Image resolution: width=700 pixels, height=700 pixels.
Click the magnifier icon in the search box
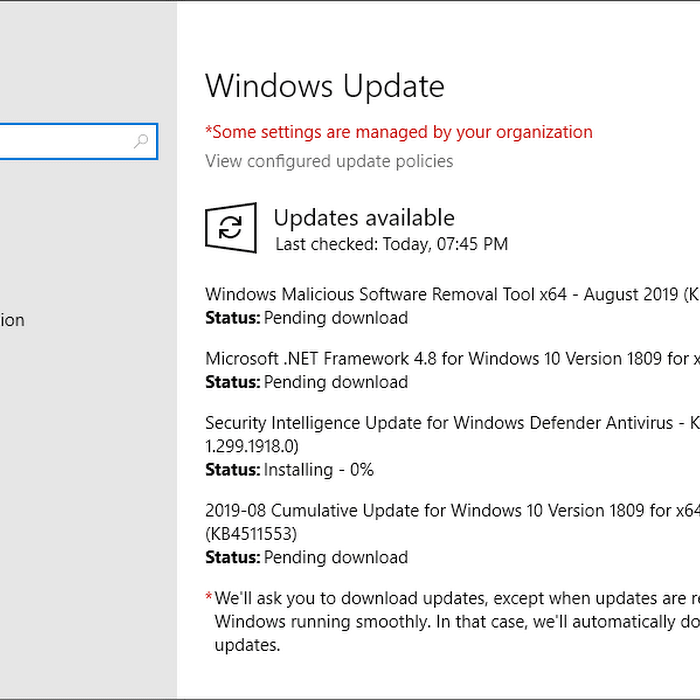click(141, 142)
